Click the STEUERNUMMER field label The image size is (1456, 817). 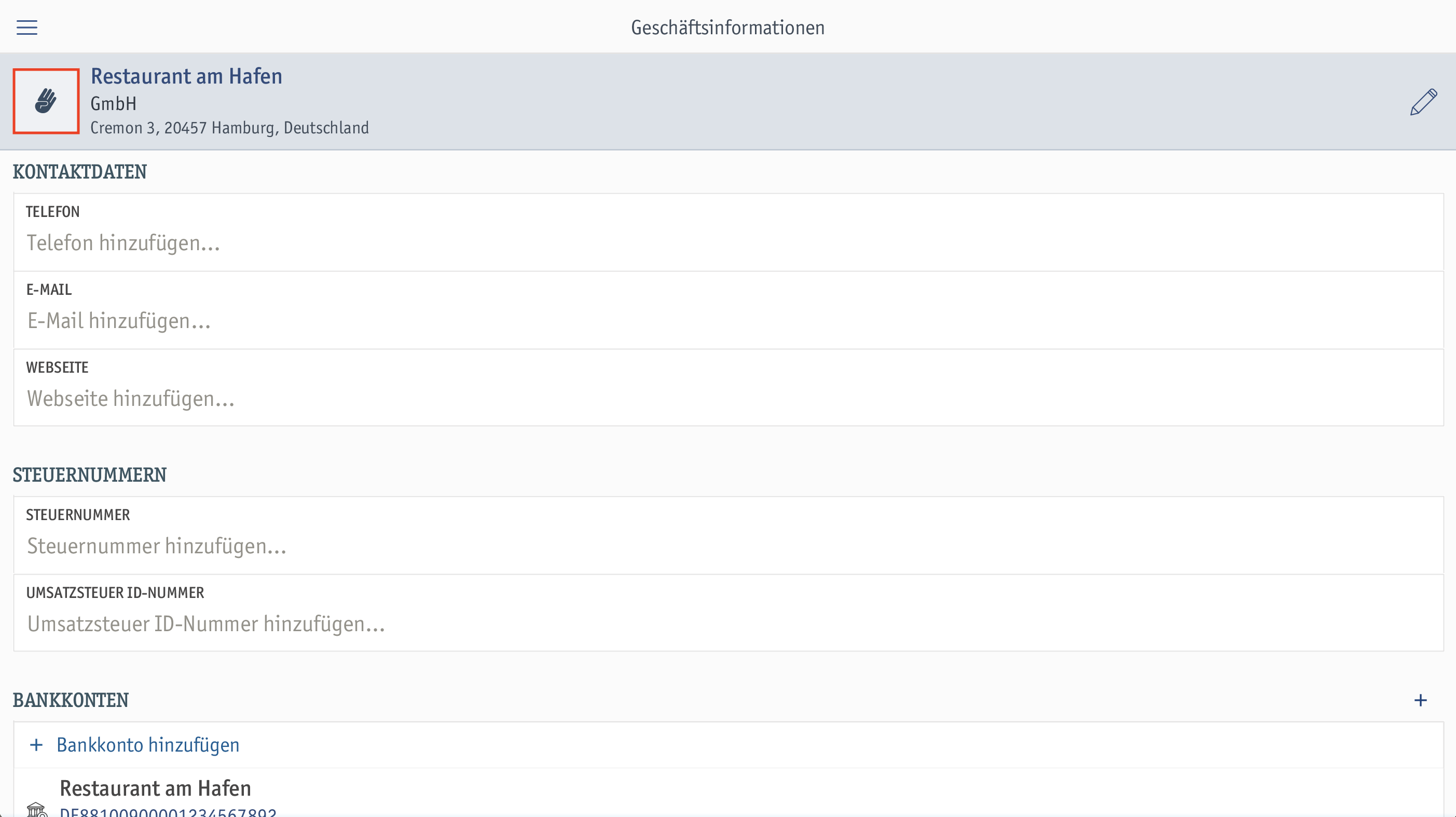[78, 514]
